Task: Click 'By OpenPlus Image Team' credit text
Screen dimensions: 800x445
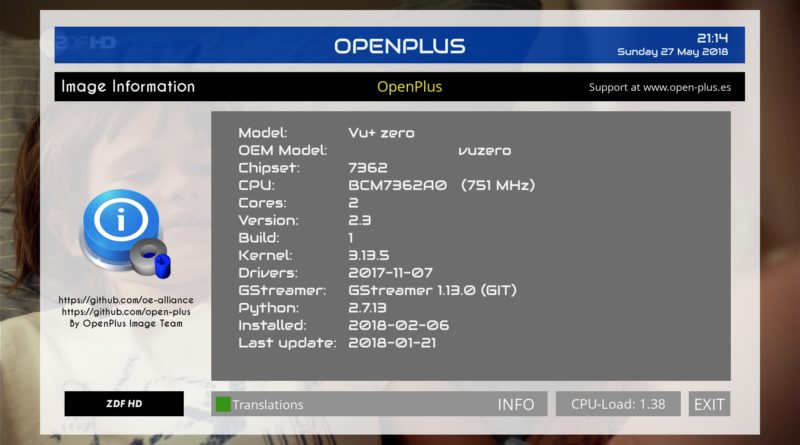Action: (126, 324)
